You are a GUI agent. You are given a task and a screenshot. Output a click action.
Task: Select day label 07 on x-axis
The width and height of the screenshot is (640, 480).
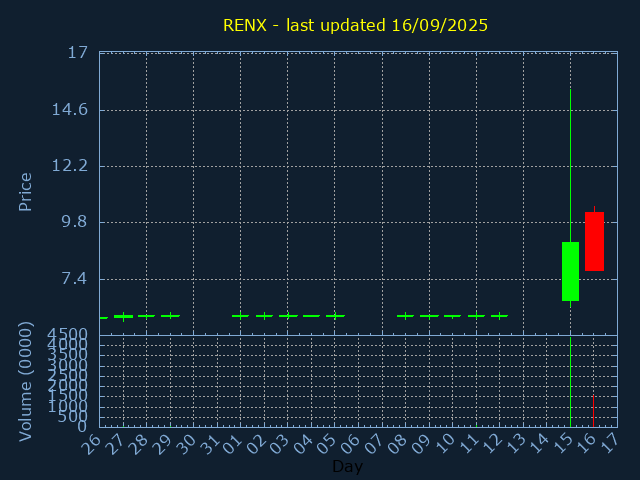pos(373,444)
